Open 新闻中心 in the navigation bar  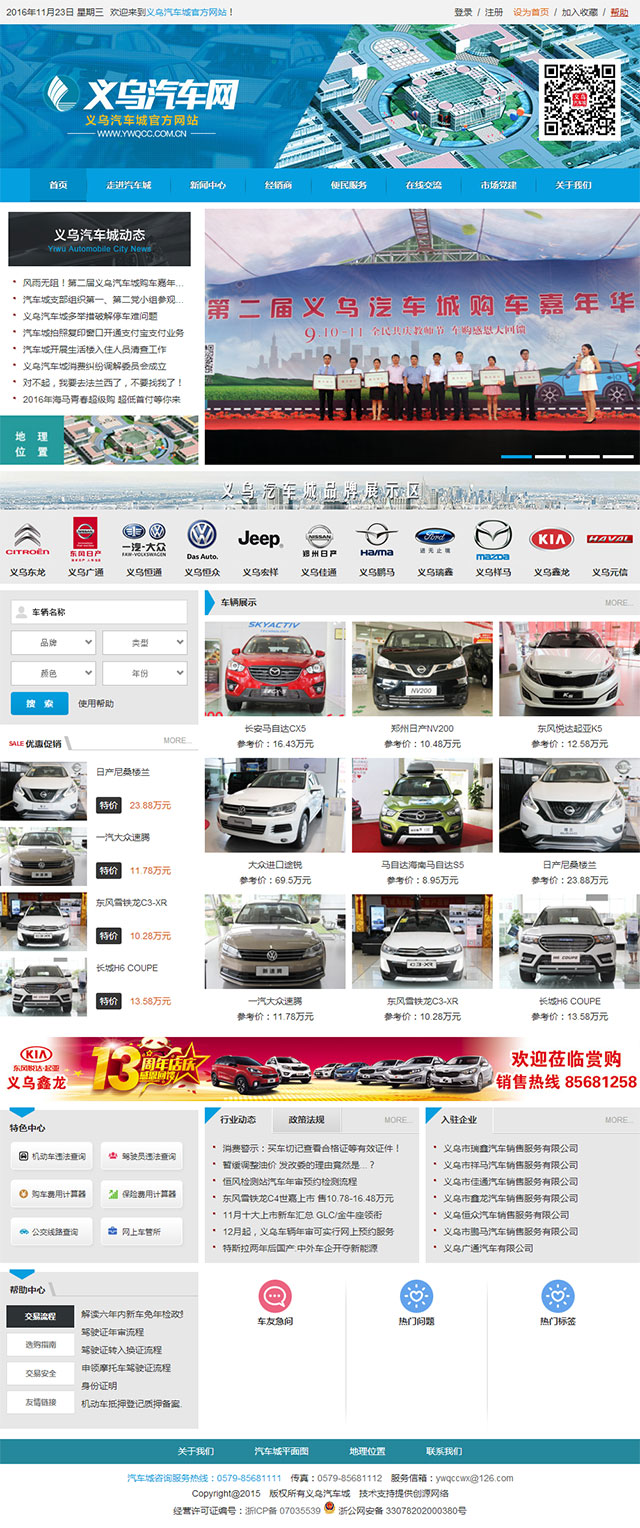tap(208, 185)
